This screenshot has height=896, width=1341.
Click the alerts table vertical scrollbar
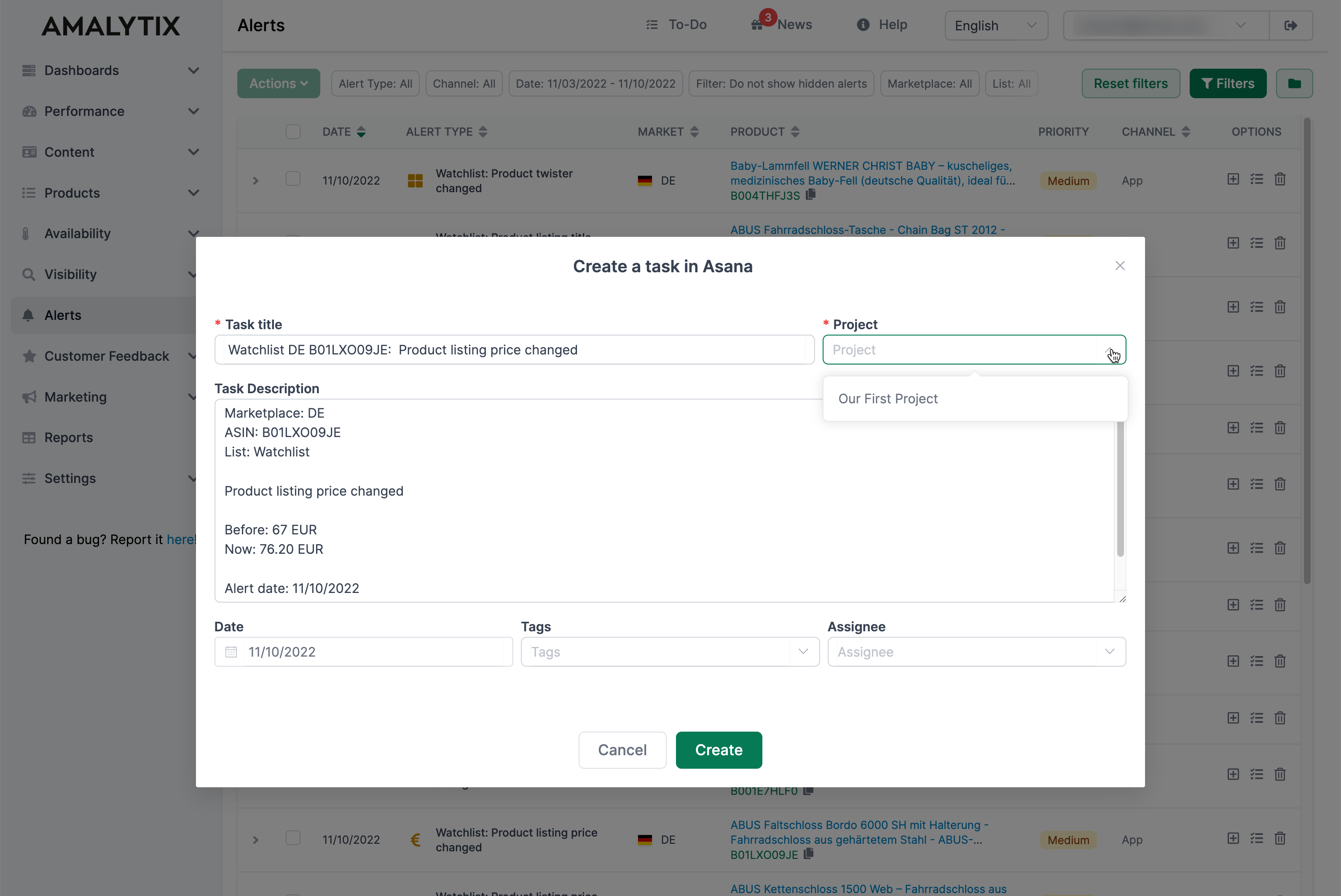point(1307,351)
